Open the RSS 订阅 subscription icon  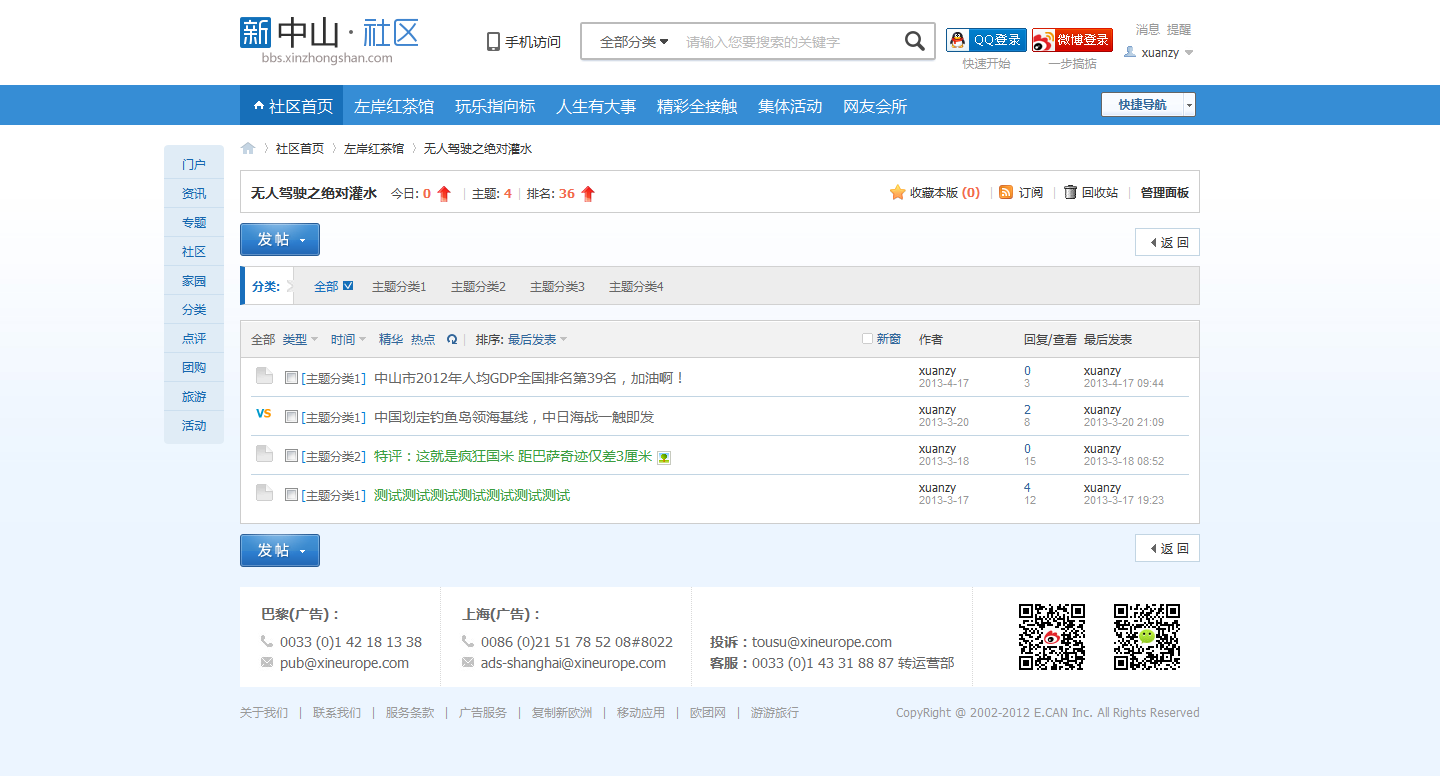(1006, 192)
